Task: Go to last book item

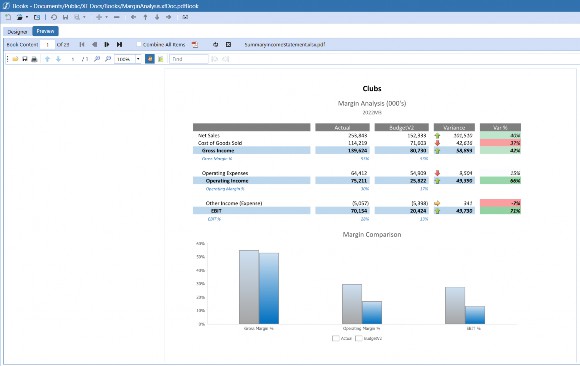Action: (119, 44)
